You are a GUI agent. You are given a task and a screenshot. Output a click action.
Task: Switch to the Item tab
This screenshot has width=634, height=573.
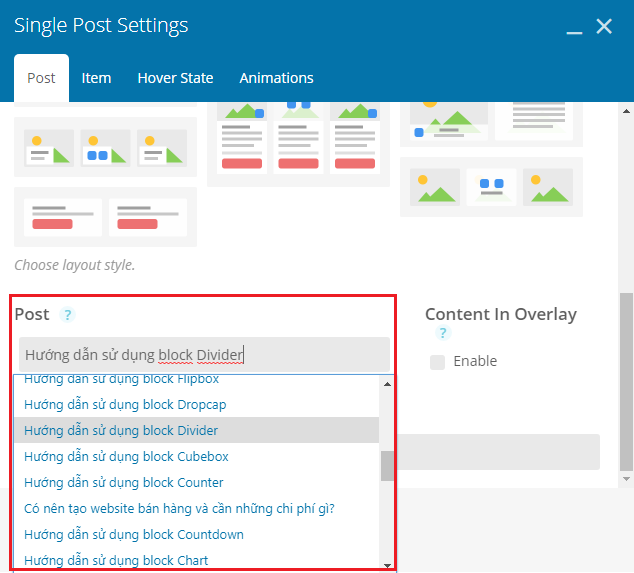click(96, 78)
